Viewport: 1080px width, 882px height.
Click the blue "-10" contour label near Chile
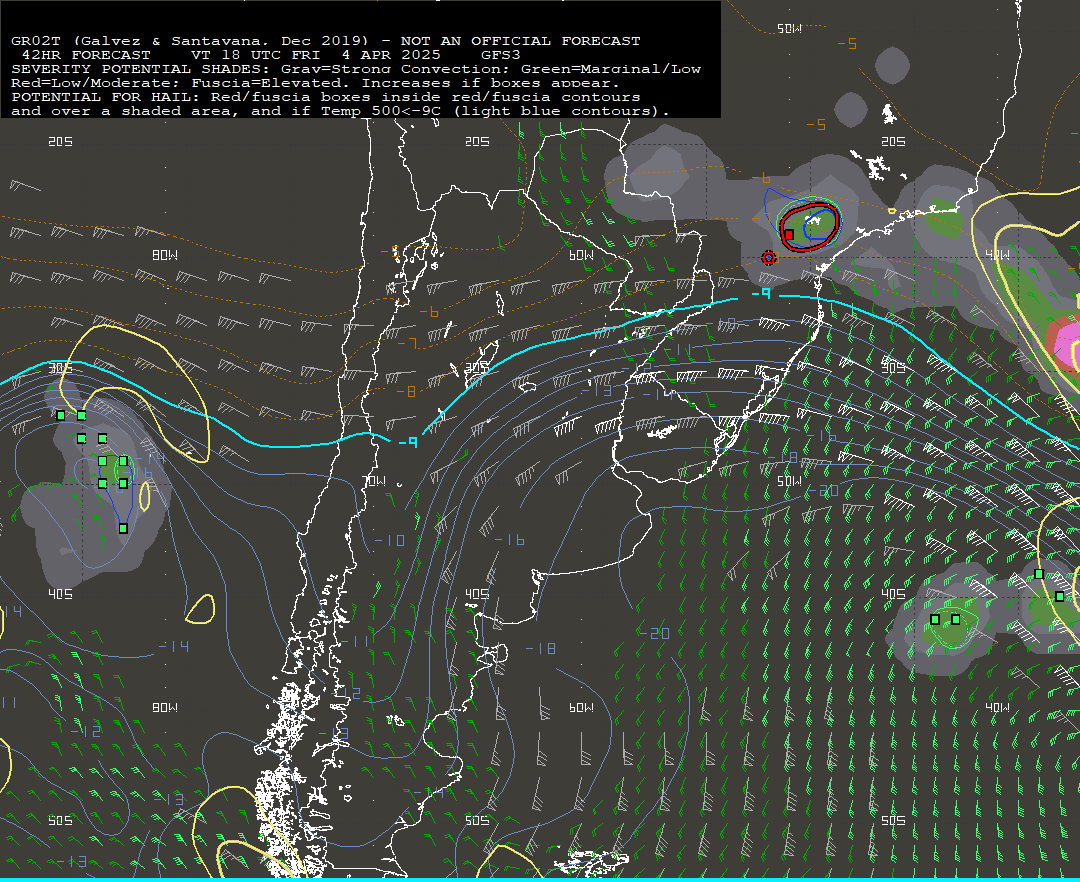tap(390, 540)
